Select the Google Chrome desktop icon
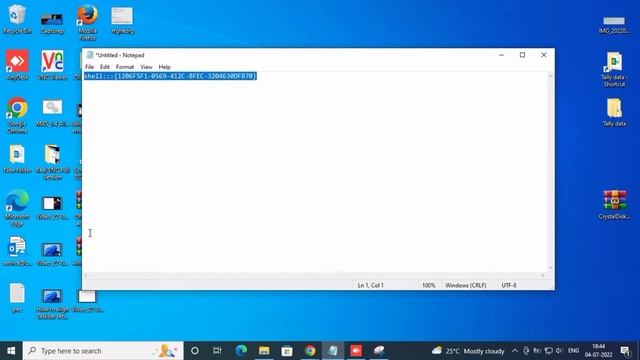Viewport: 640px width, 360px height. coord(17,115)
